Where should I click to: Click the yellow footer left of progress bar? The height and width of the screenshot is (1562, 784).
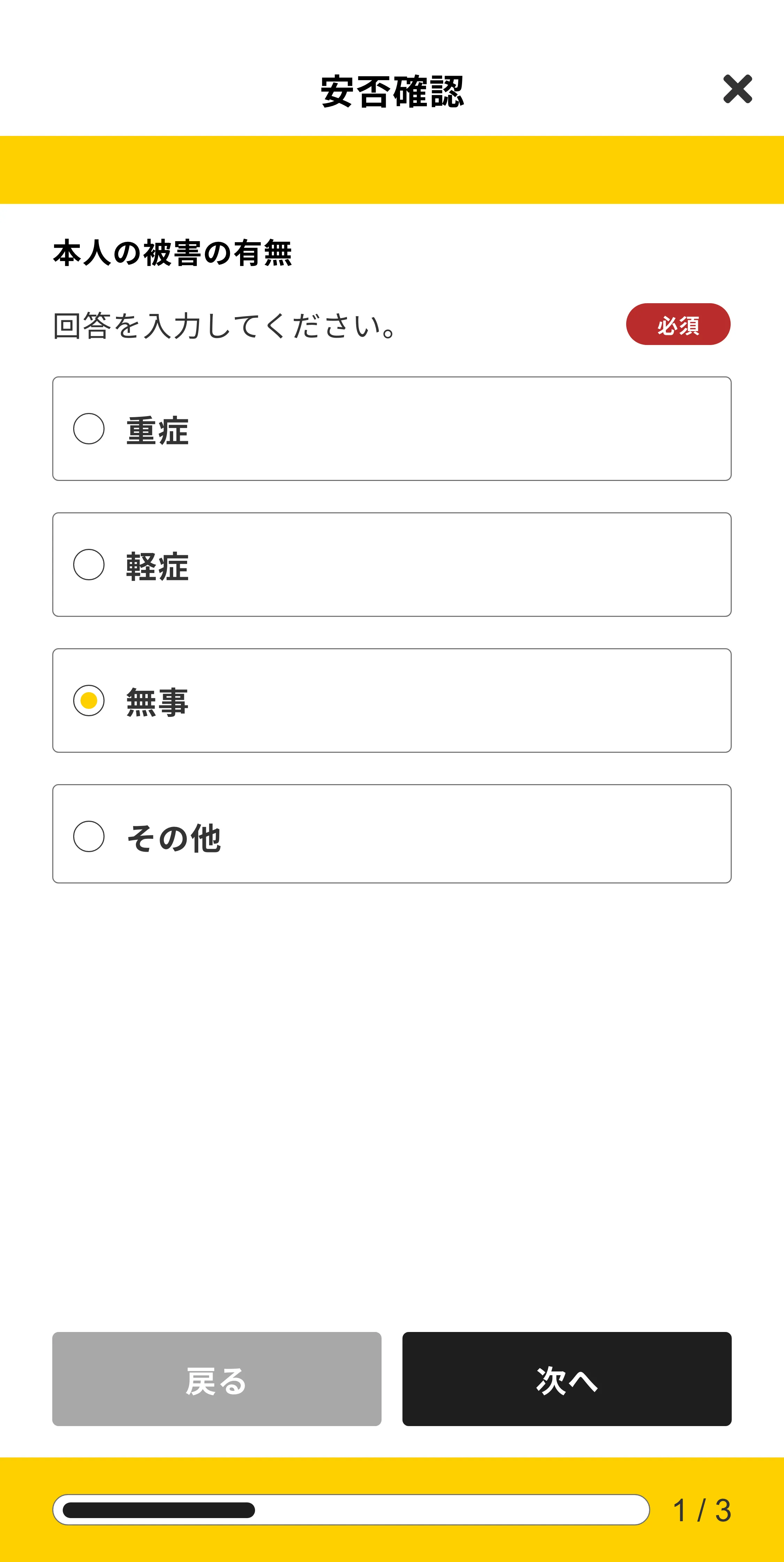(25, 1510)
